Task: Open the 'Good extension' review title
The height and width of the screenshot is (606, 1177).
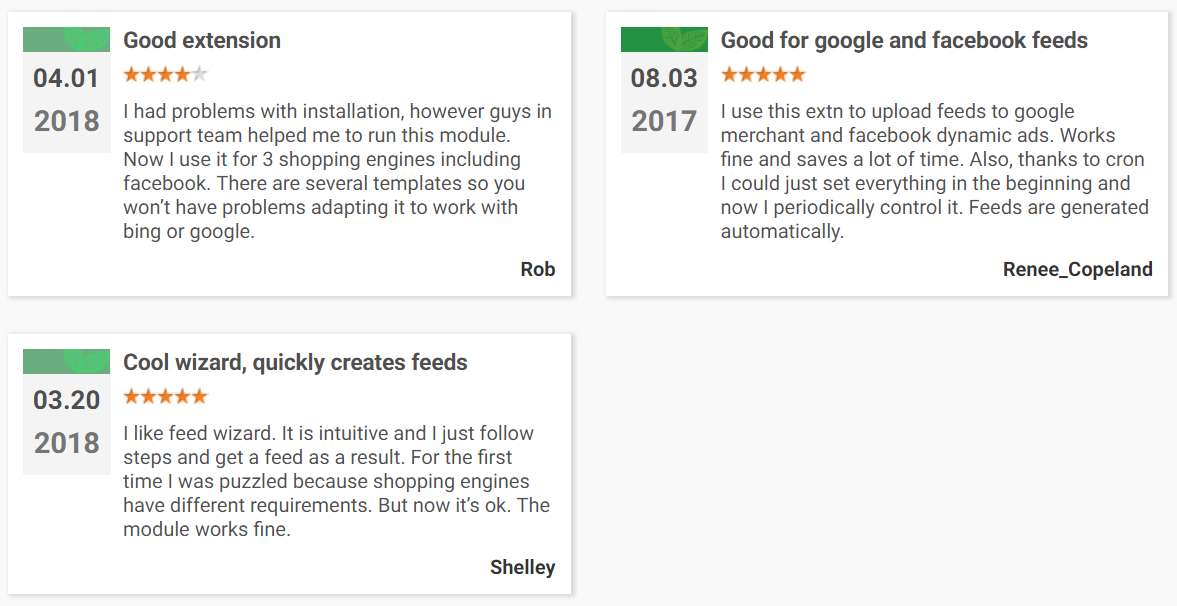Action: [x=202, y=41]
